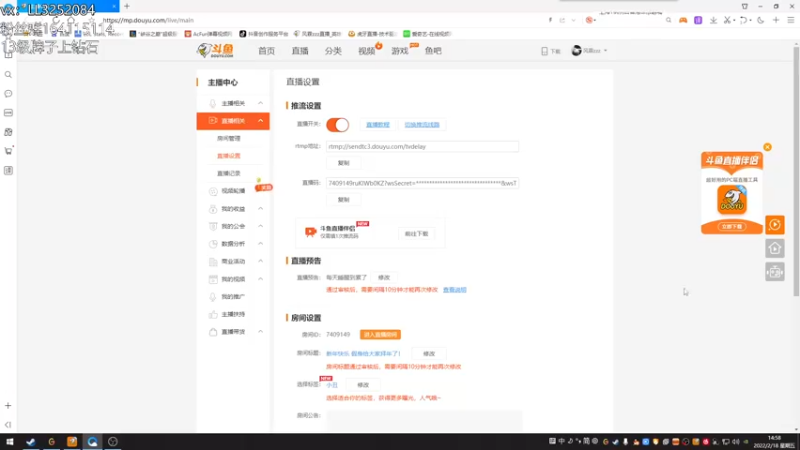
Task: Open the browser downloads icon
Action: 713,20
